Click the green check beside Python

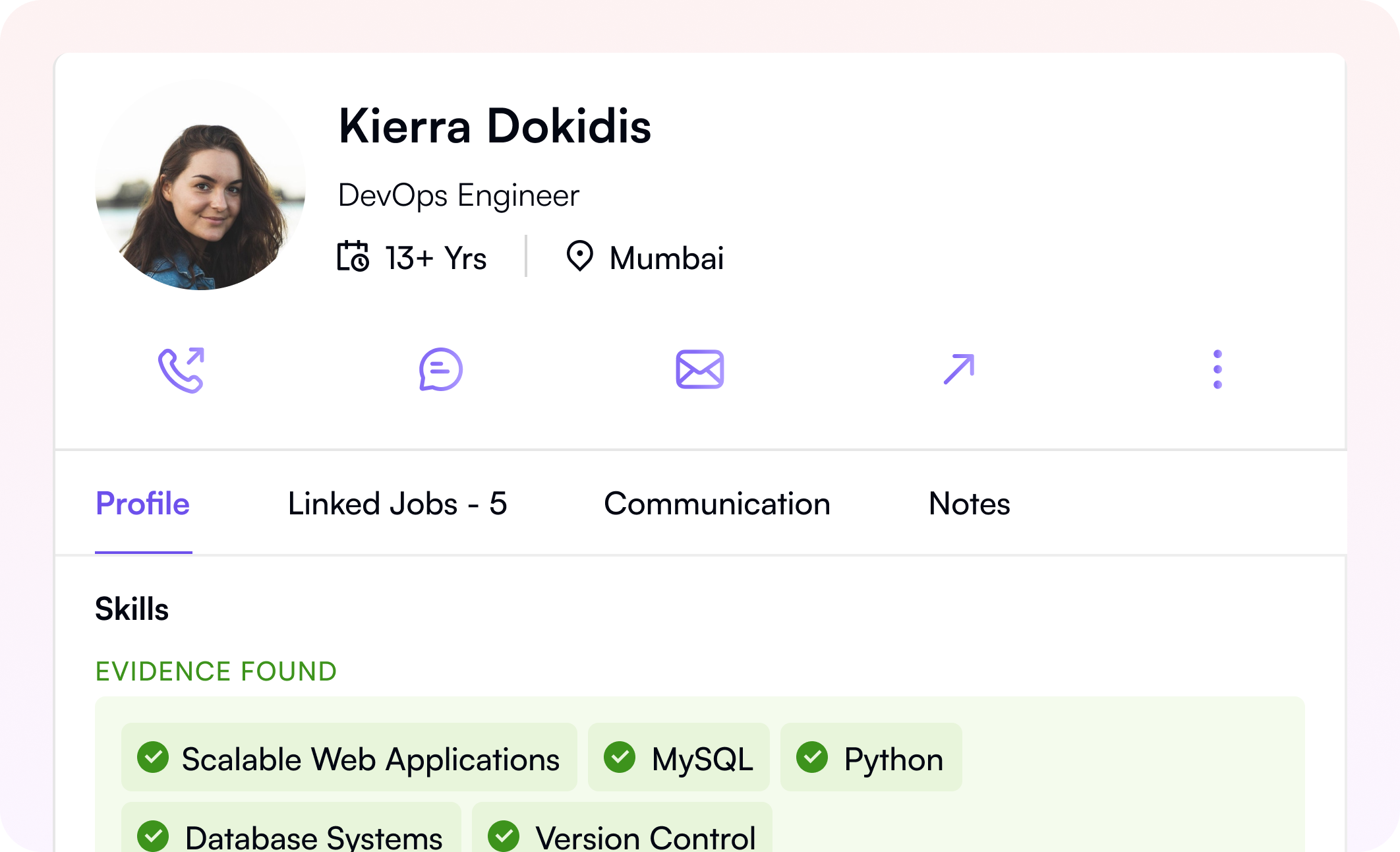(811, 757)
